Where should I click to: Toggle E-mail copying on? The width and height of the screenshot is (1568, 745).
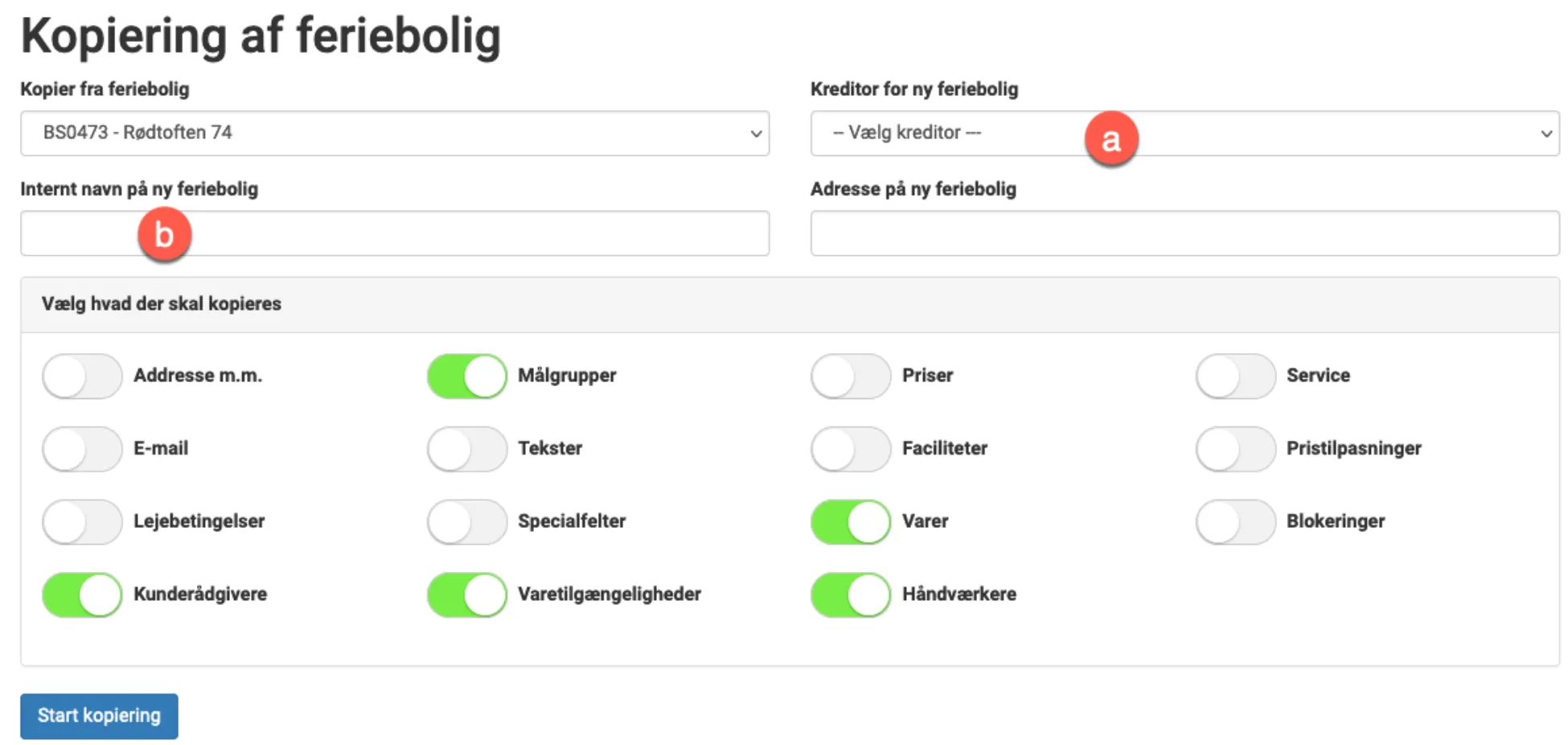[x=81, y=449]
